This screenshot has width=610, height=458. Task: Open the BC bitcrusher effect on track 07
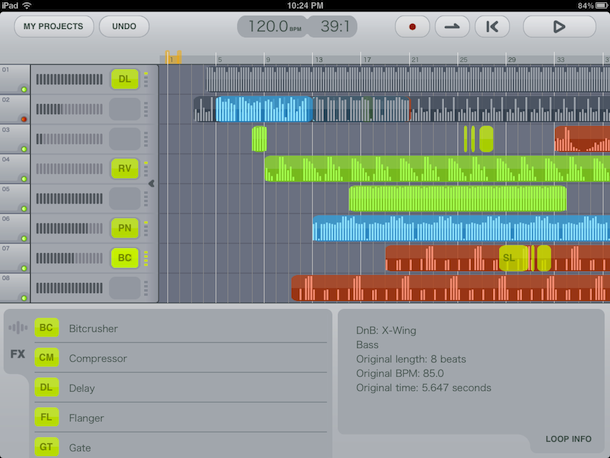coord(124,259)
